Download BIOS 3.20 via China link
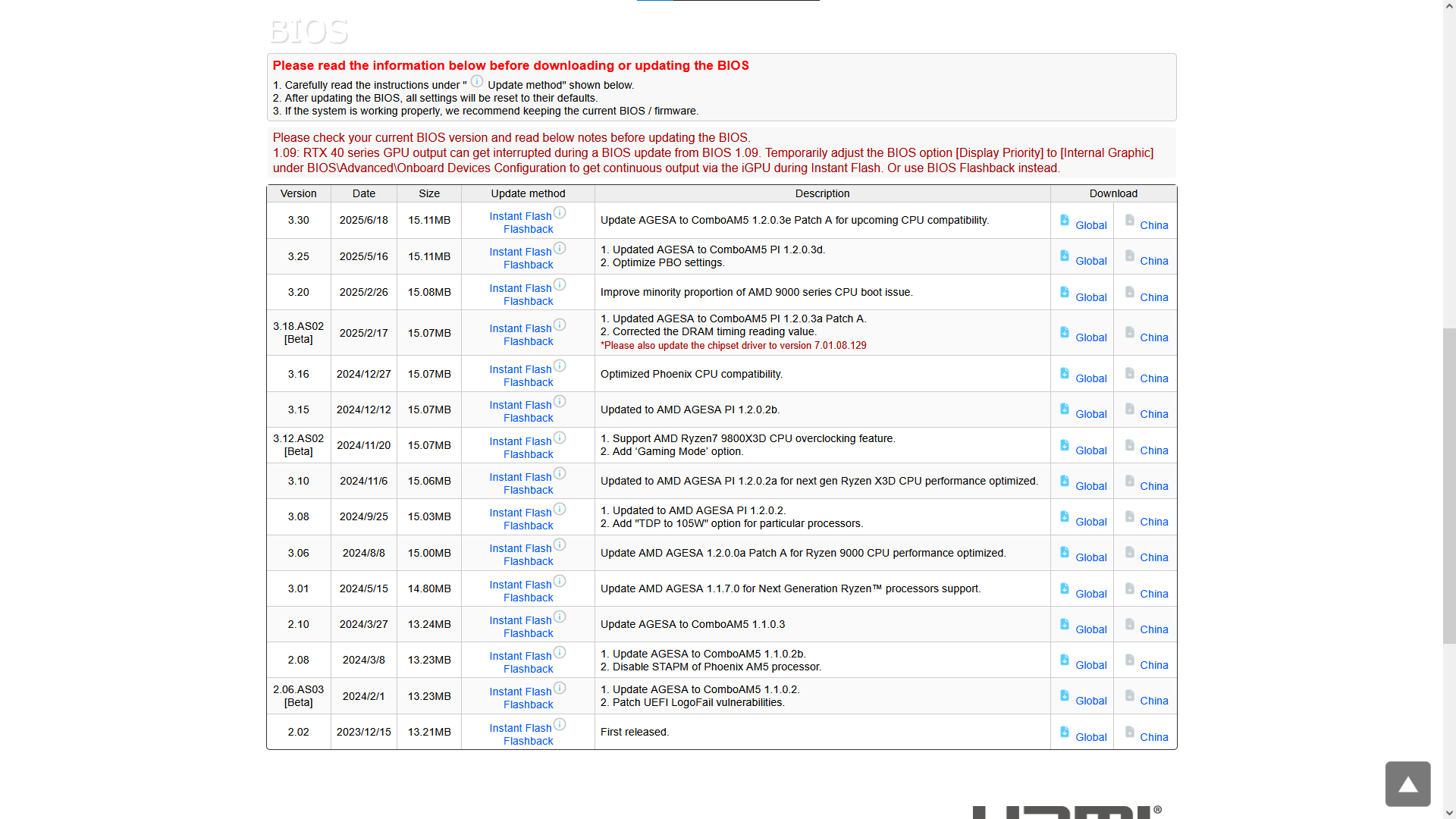 (x=1153, y=297)
